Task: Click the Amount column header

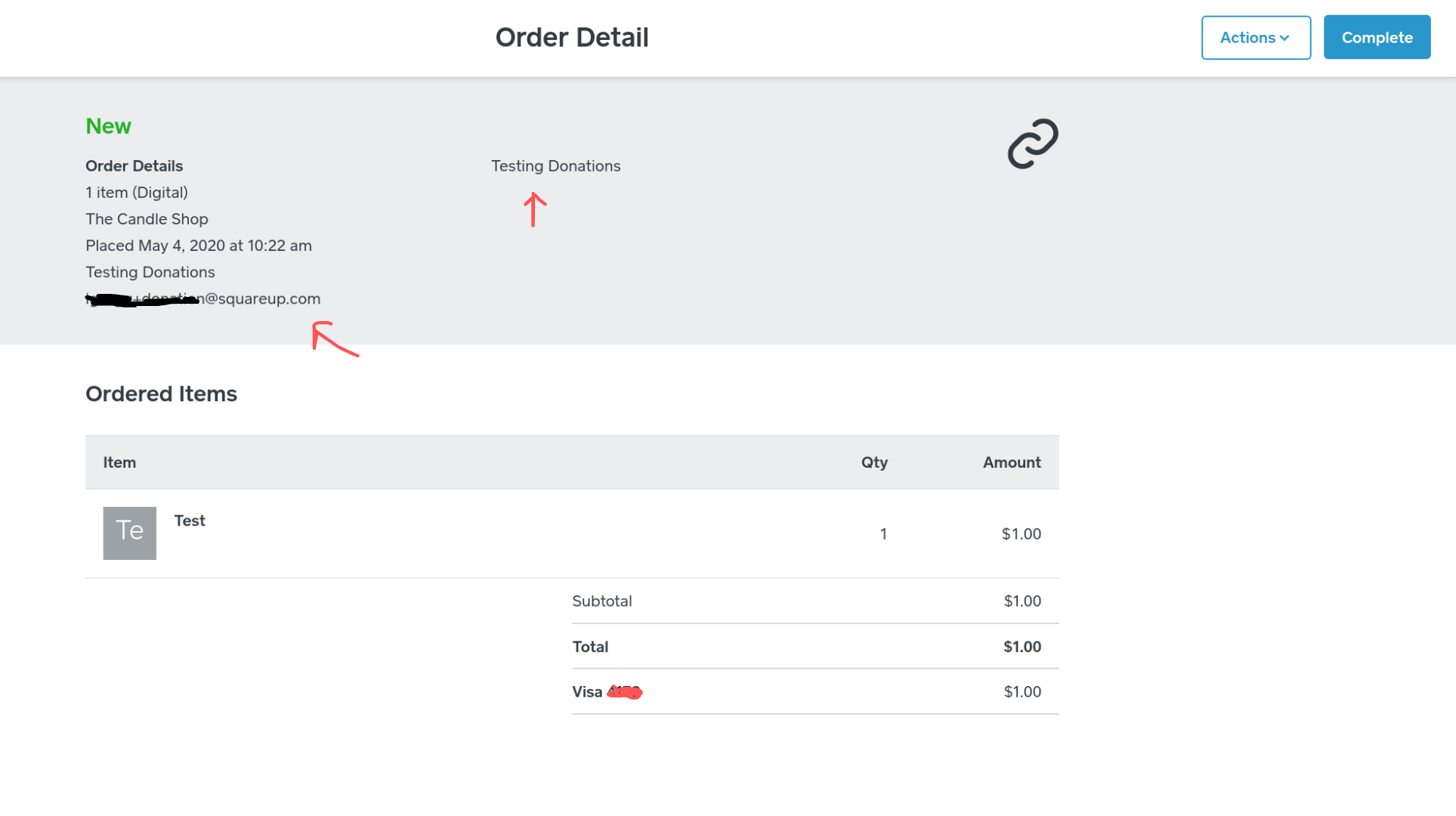Action: pyautogui.click(x=1011, y=462)
